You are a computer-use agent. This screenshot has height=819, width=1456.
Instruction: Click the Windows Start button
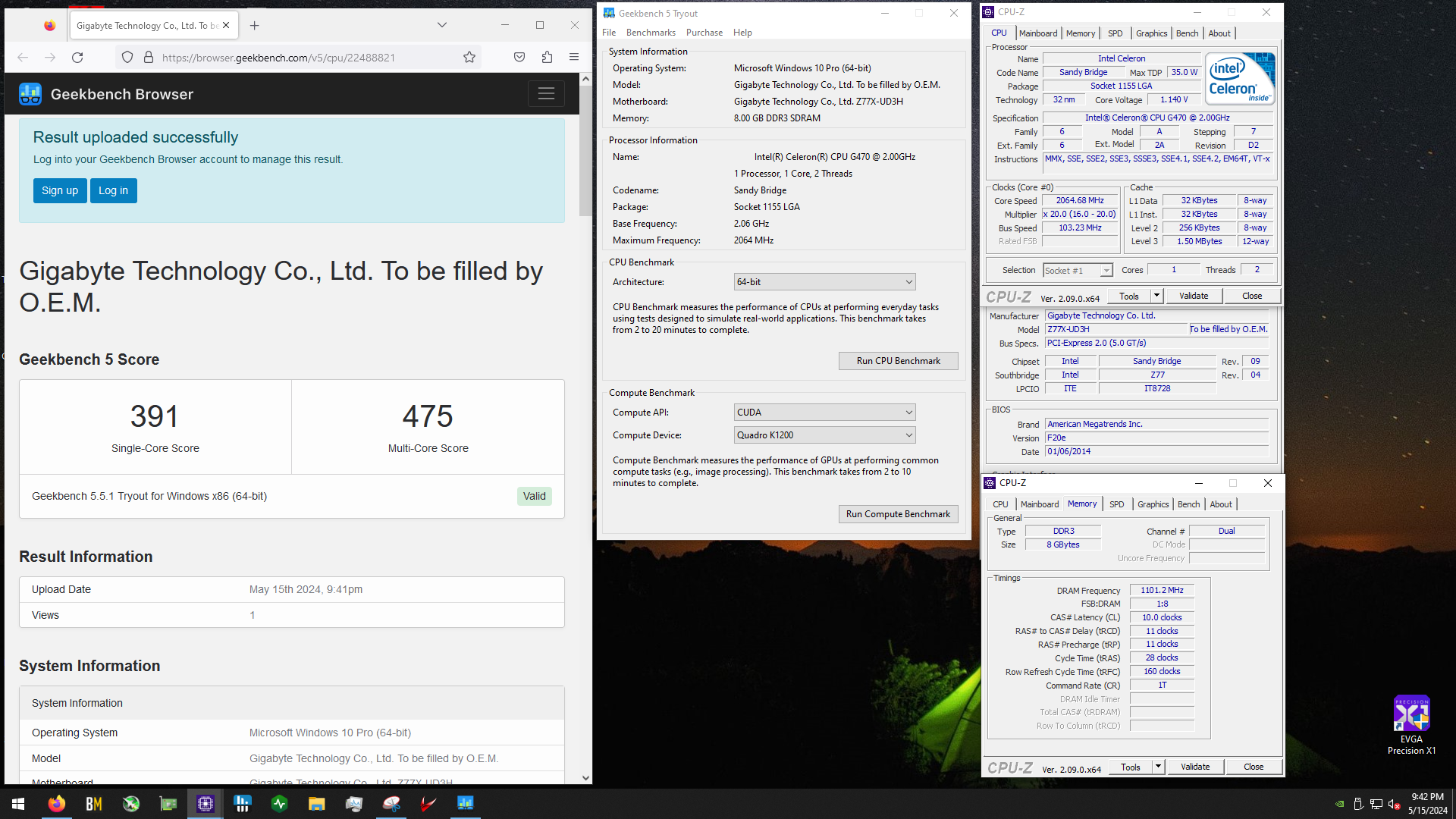pos(18,804)
